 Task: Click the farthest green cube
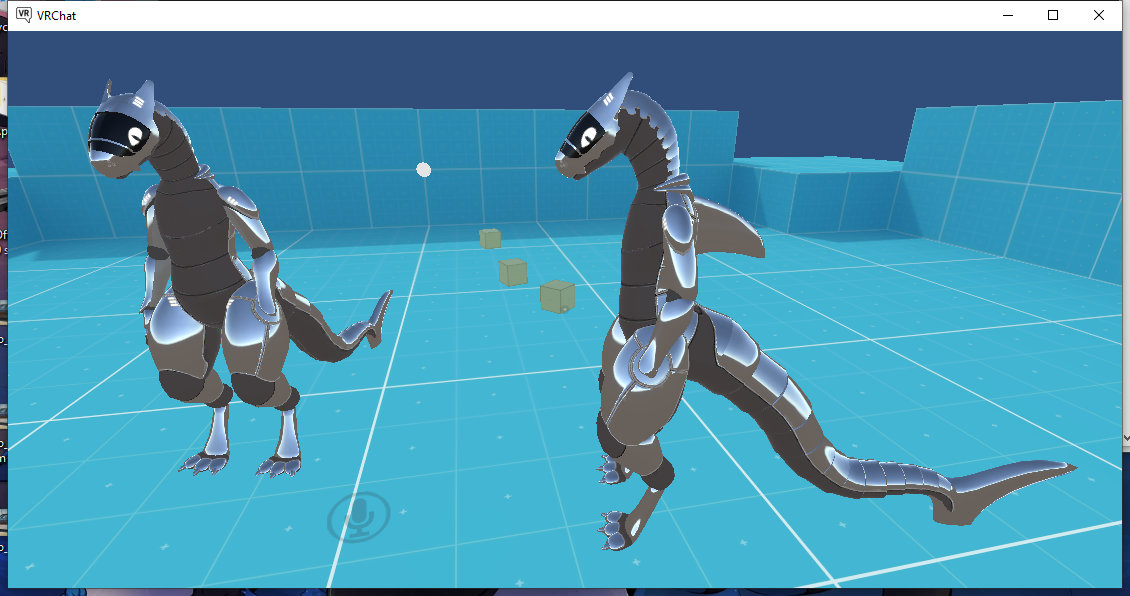(x=490, y=239)
